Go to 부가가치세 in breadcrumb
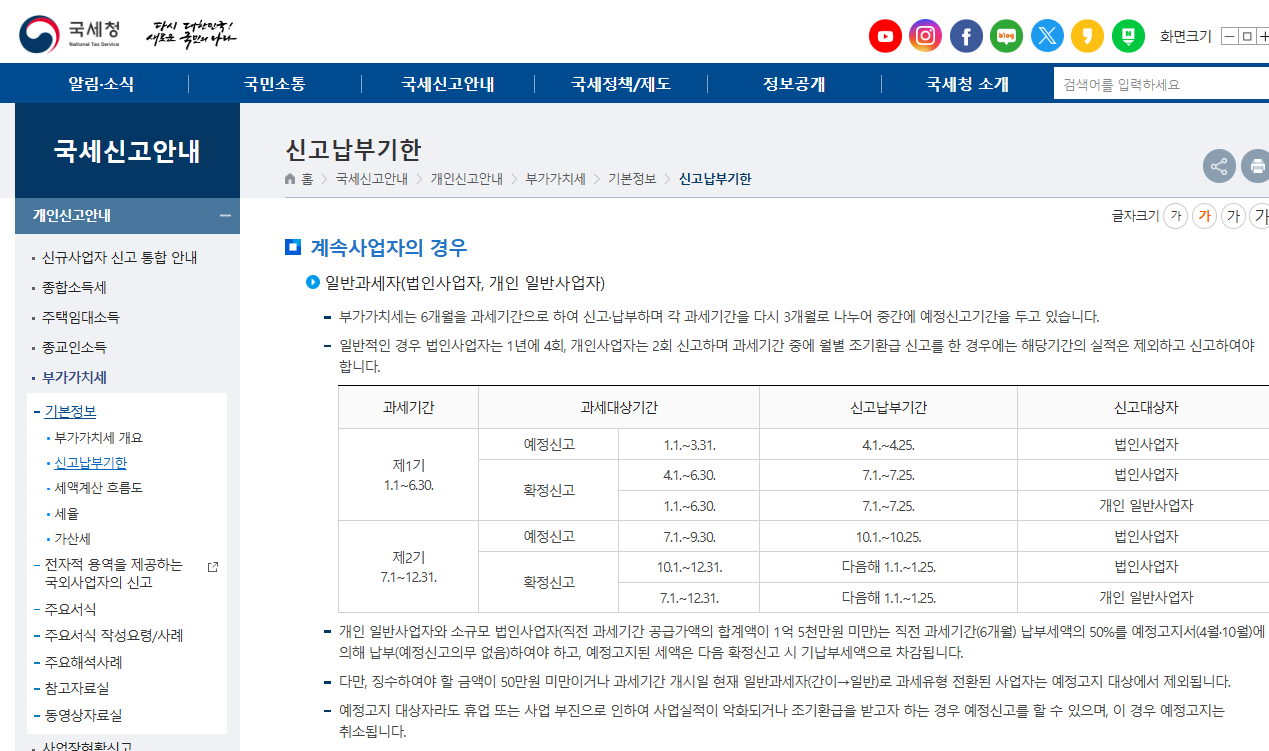The height and width of the screenshot is (751, 1269). (x=556, y=179)
